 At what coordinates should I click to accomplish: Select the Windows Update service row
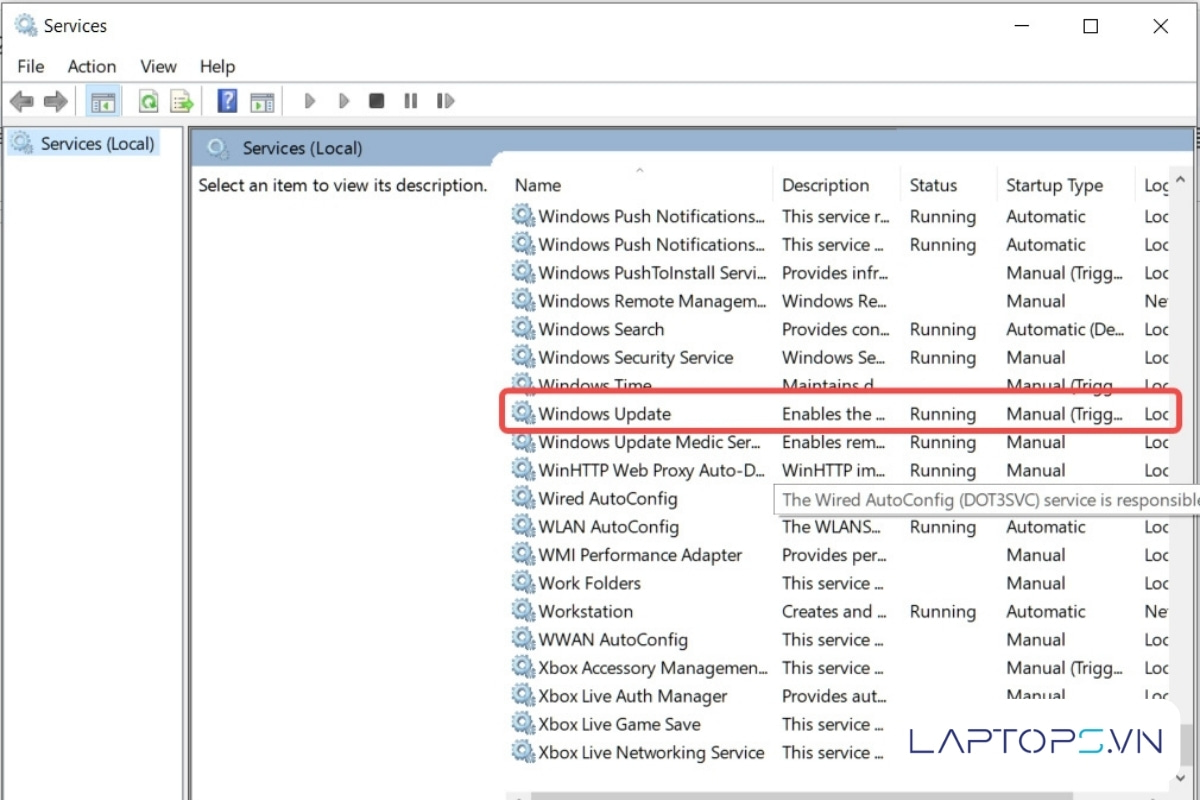tap(605, 414)
